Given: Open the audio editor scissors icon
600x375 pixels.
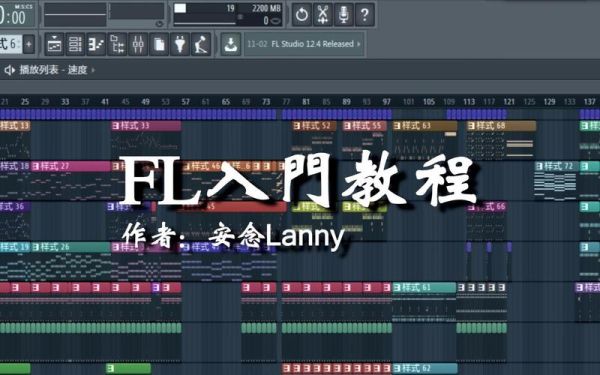Looking at the screenshot, I should click(x=323, y=15).
